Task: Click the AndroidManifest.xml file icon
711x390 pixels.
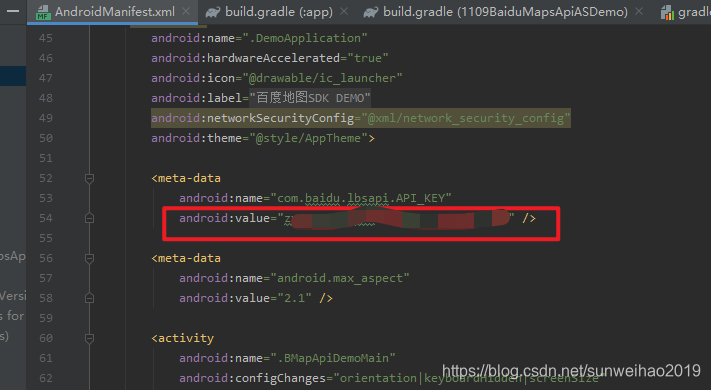Action: click(x=43, y=12)
